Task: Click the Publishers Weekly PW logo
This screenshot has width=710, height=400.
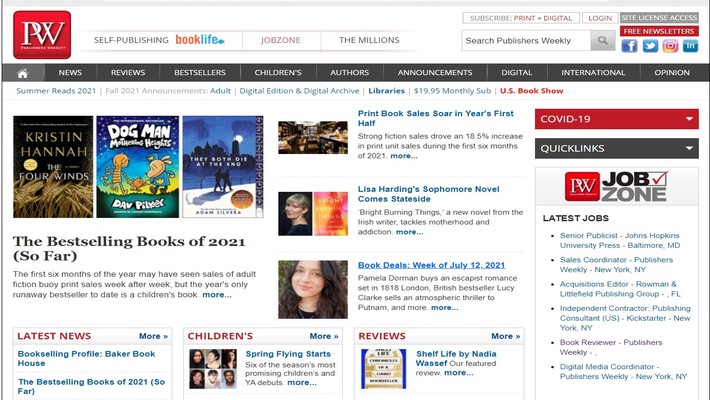Action: 42,35
